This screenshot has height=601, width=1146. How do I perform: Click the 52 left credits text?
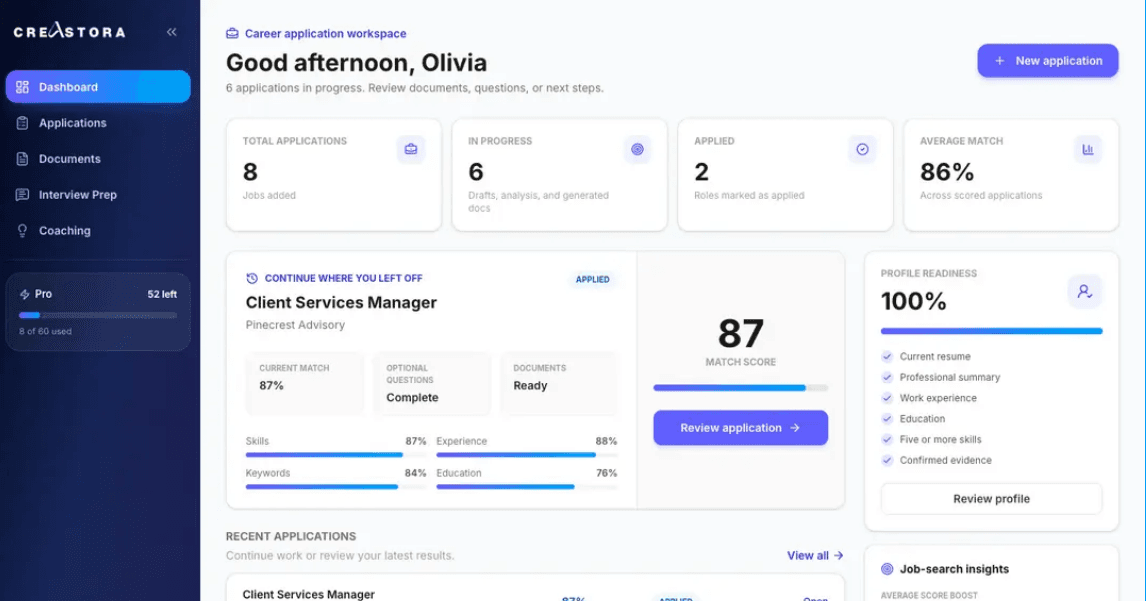[x=162, y=294]
